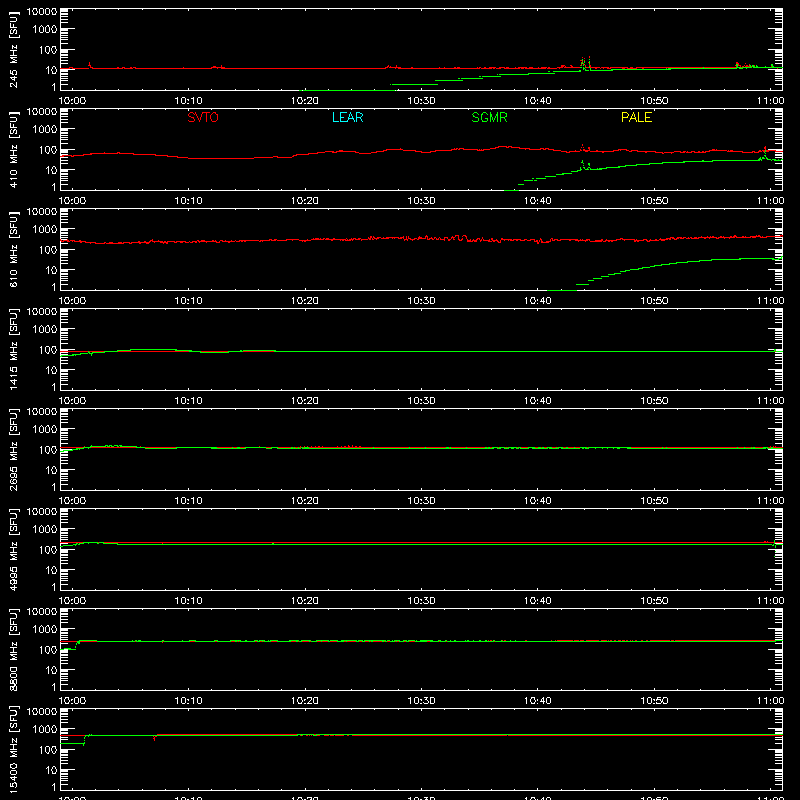Select the 610 MHz [SFU] axis title
The width and height of the screenshot is (800, 800).
14,249
